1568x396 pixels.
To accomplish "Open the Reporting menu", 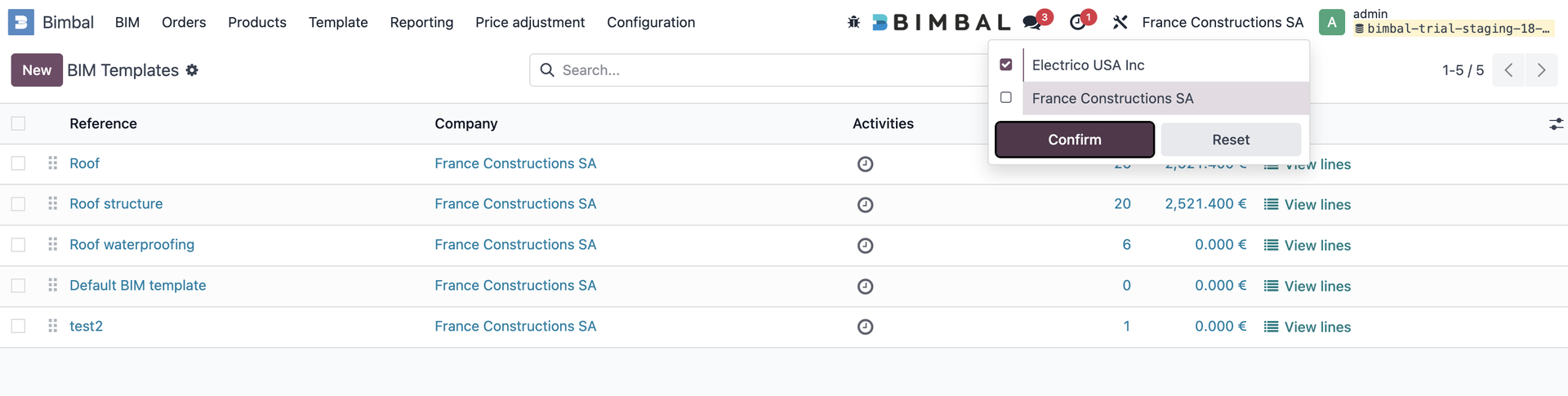I will tap(421, 22).
